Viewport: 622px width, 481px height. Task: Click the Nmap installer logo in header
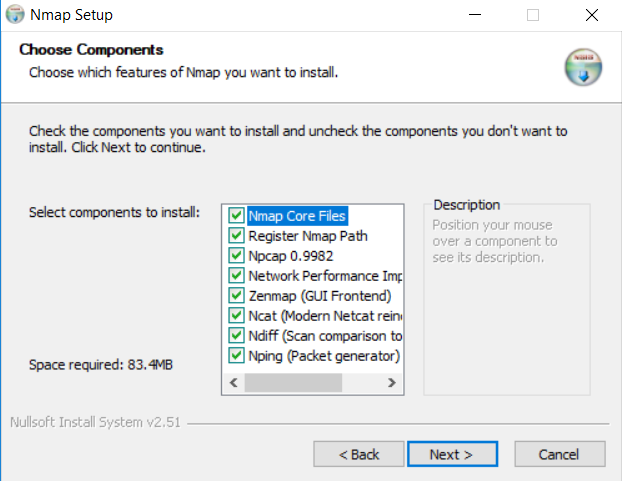582,64
